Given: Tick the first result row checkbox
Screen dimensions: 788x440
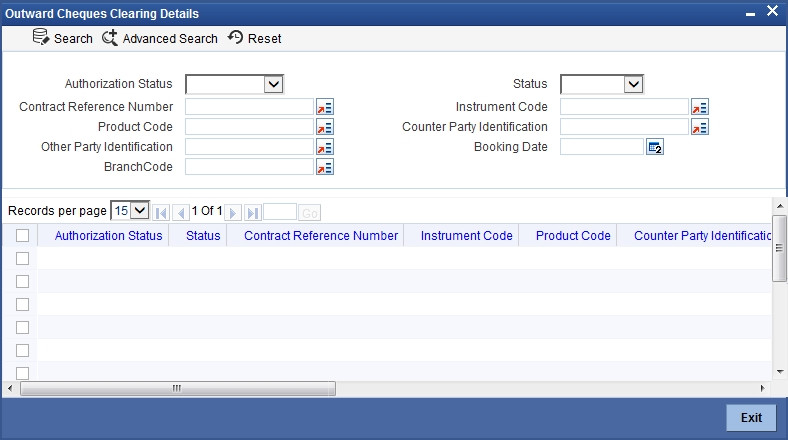Looking at the screenshot, I should (23, 258).
